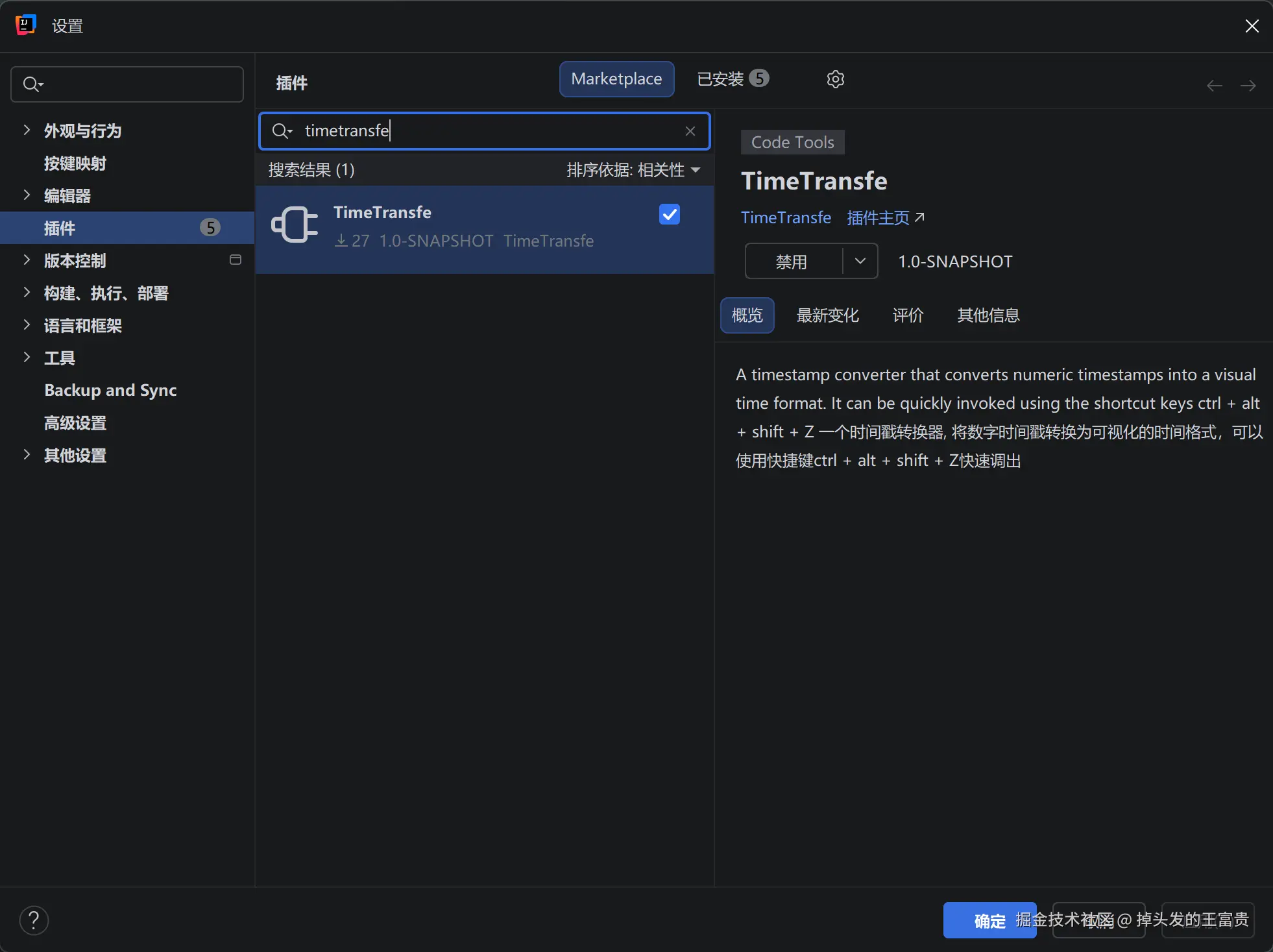Expand the Languages & Frameworks node

pos(27,325)
